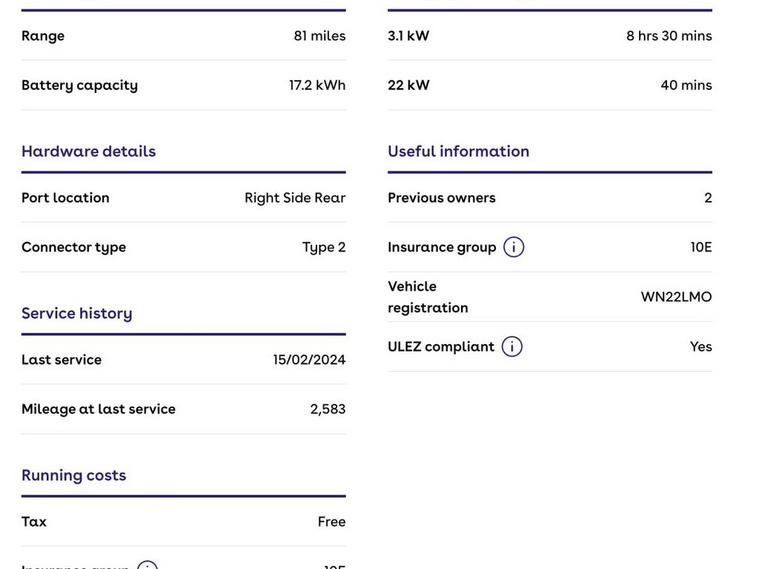Click the Type 2 connector value

324,247
